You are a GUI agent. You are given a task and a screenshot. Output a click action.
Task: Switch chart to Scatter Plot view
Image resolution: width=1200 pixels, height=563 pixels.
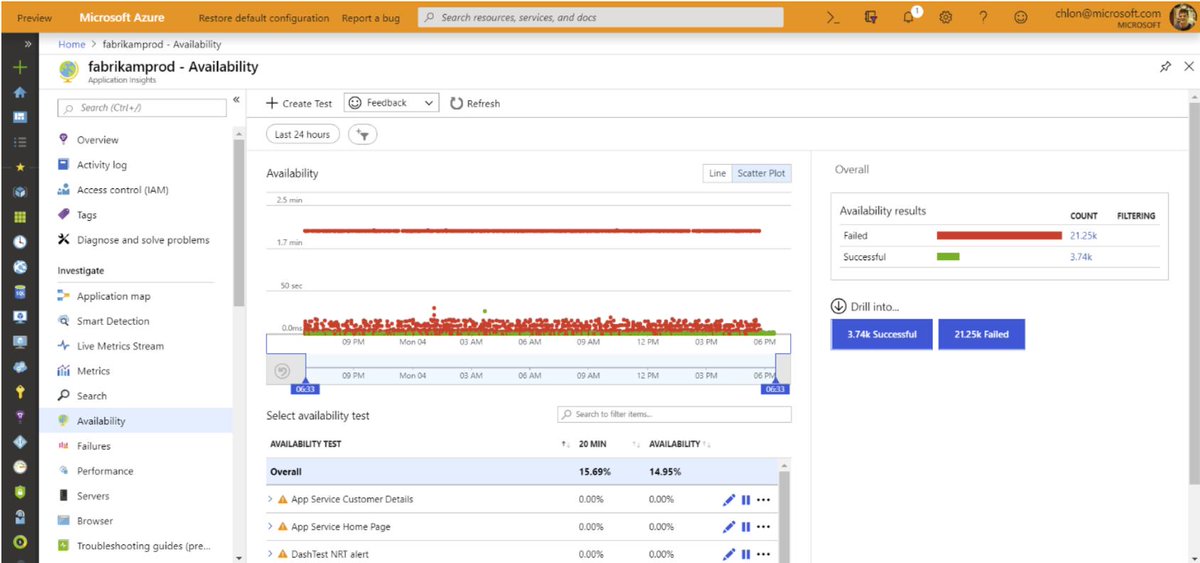(x=761, y=173)
